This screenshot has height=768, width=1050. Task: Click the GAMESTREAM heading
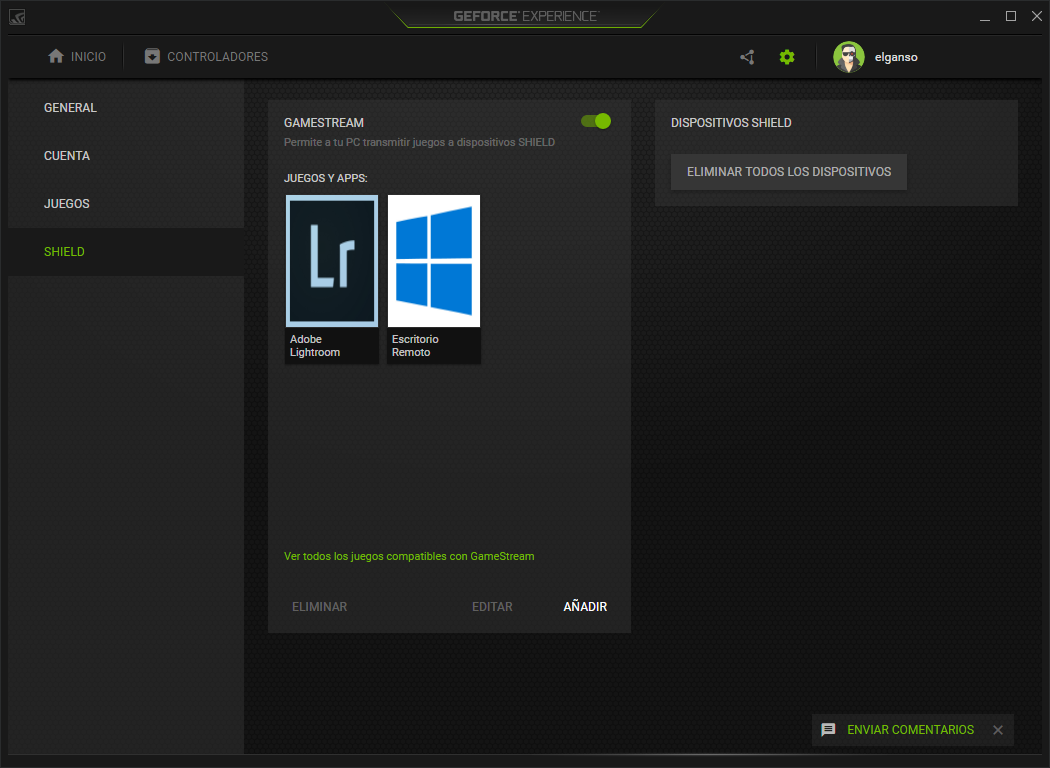324,123
